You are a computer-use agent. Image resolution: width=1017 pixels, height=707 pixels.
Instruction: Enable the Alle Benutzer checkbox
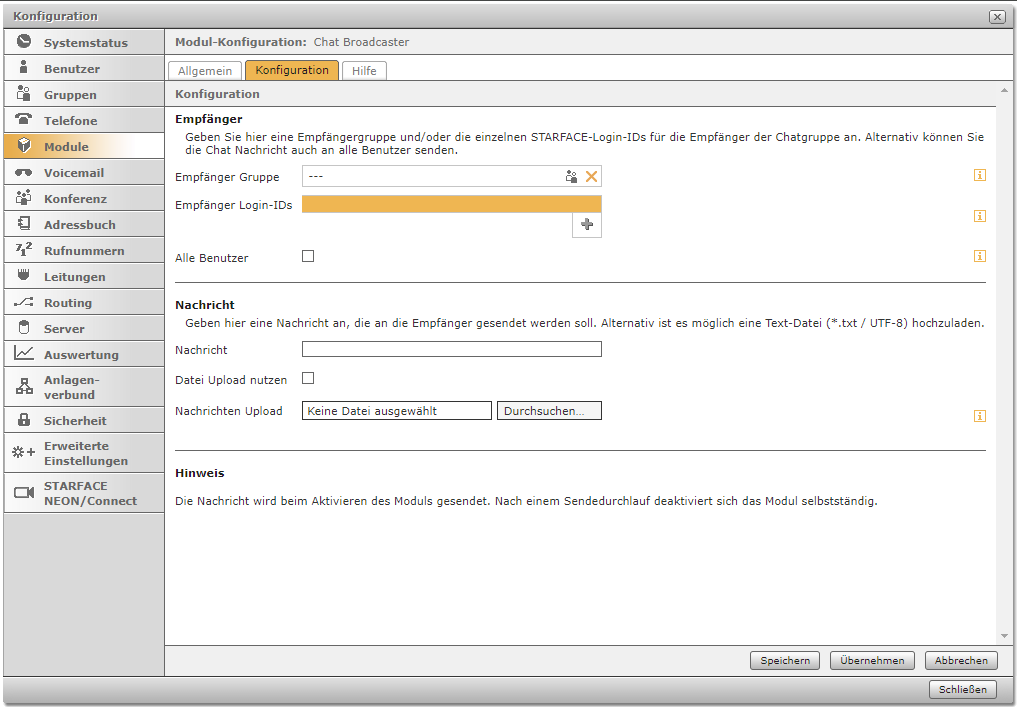(x=308, y=256)
